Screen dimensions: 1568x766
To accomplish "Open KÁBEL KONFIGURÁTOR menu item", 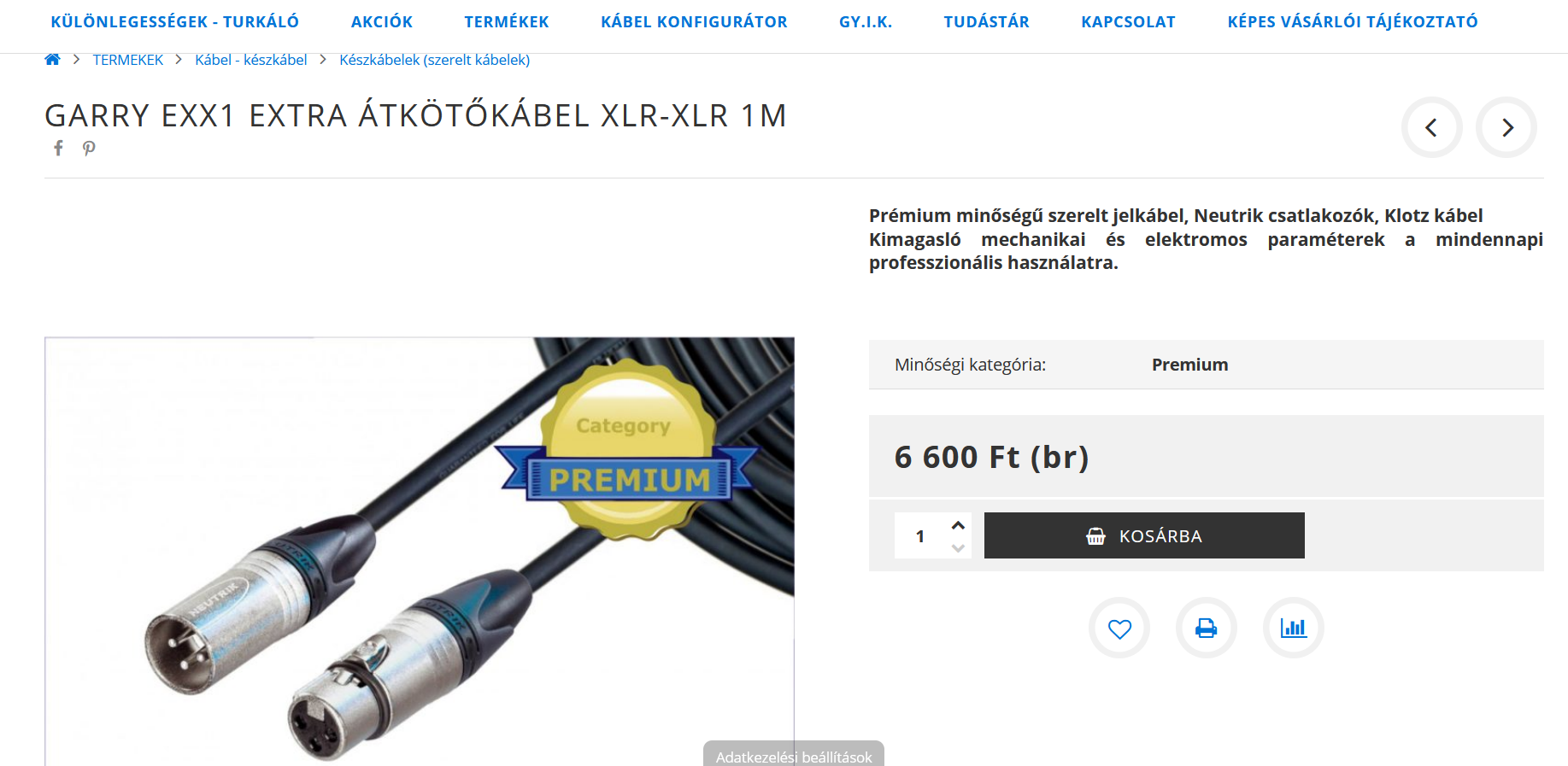I will pyautogui.click(x=694, y=22).
